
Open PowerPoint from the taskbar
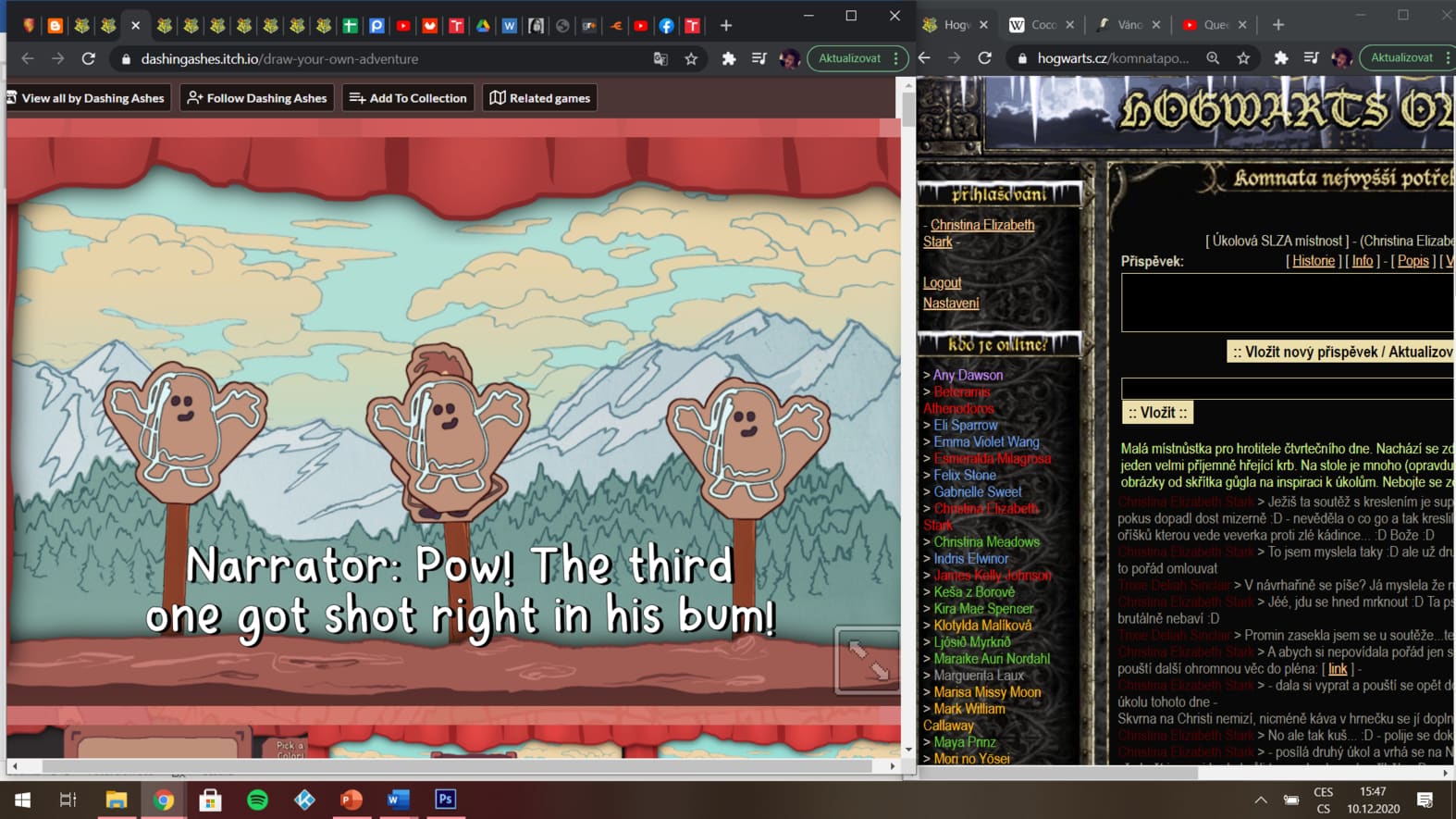(x=352, y=800)
